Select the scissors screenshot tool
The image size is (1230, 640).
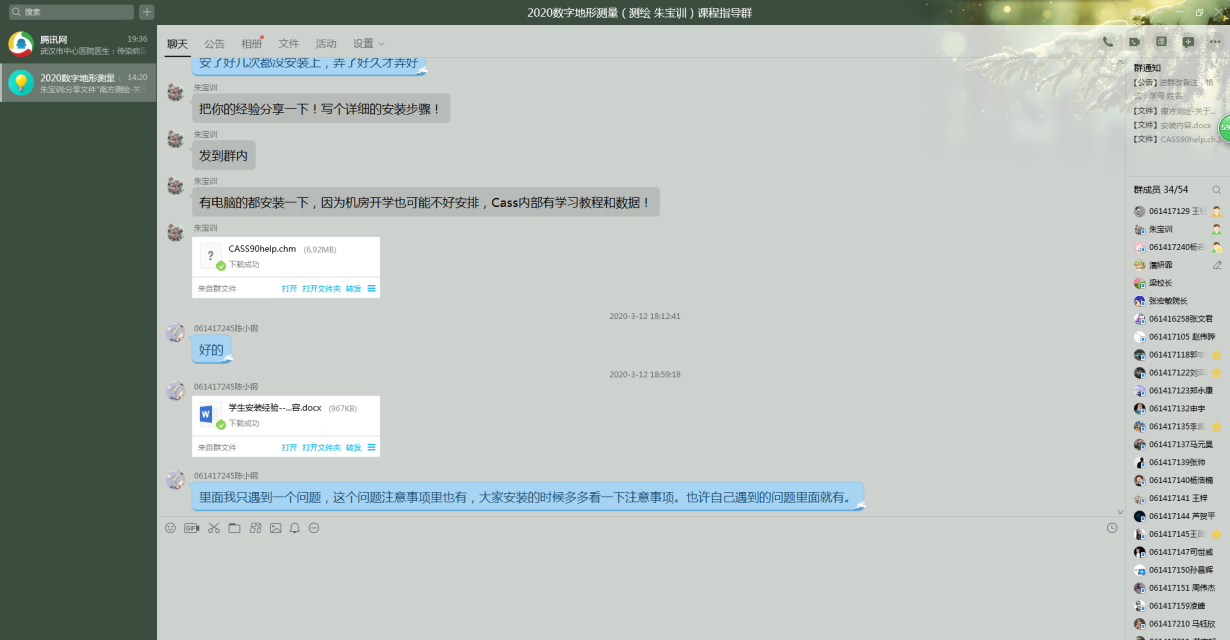click(x=213, y=528)
